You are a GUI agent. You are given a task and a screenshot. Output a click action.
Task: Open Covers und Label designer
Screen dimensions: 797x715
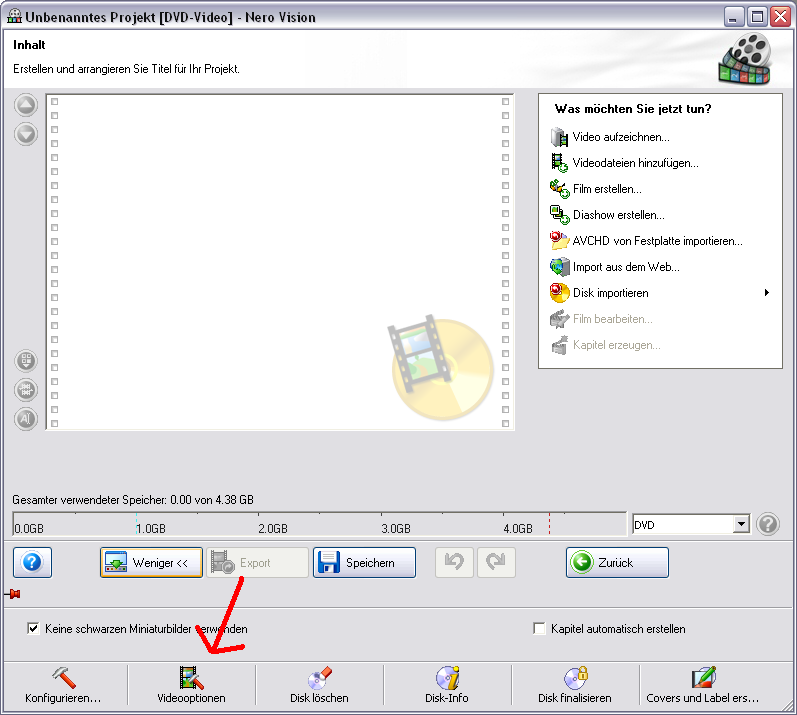(x=703, y=686)
